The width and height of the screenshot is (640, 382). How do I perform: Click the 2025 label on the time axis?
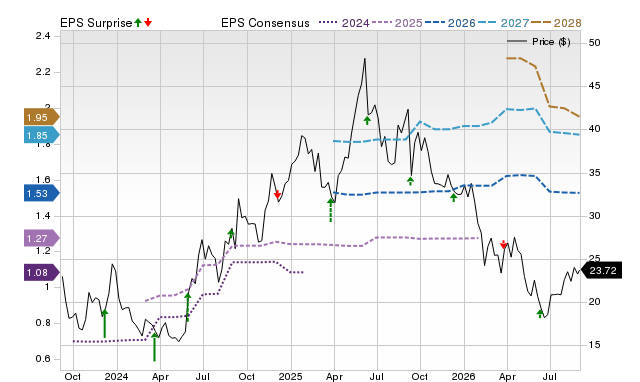tap(291, 376)
